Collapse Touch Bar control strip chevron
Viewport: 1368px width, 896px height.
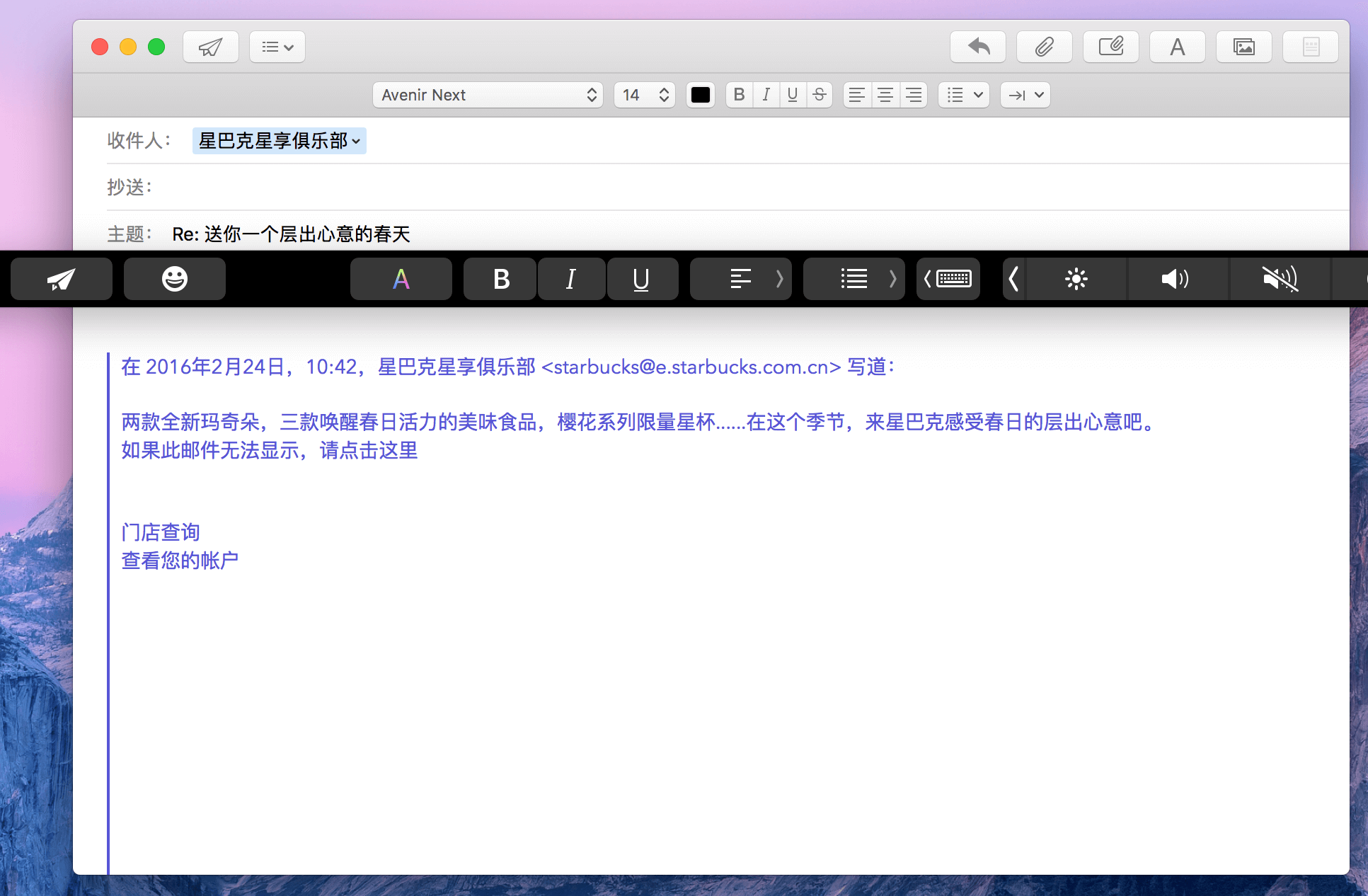[1014, 279]
